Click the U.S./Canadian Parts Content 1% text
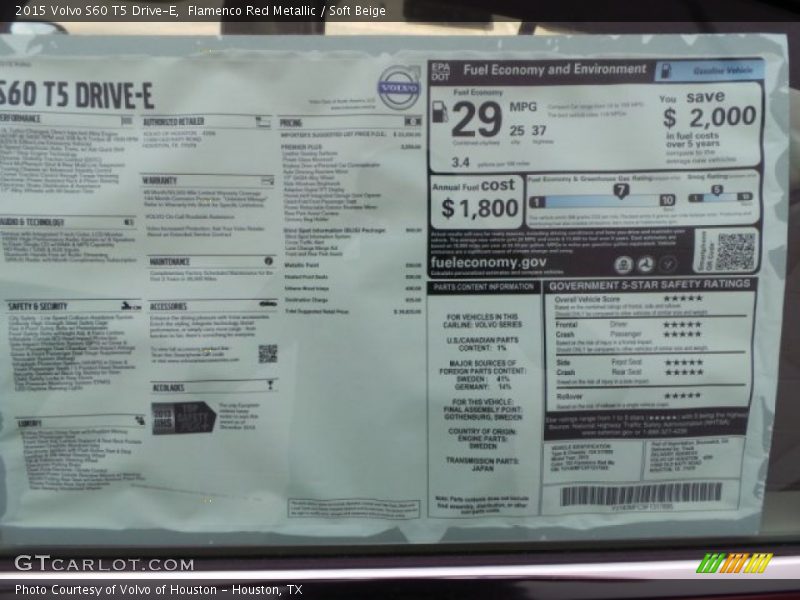 [482, 344]
